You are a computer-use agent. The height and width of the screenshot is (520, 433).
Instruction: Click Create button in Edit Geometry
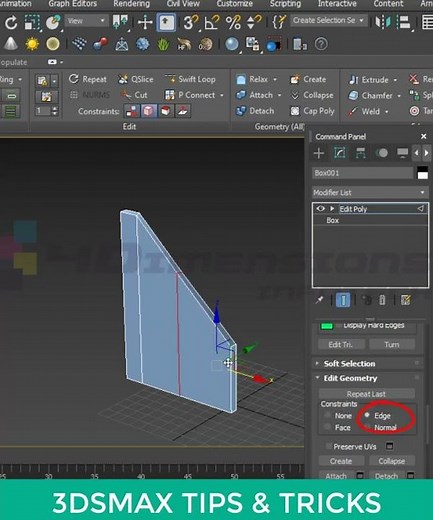341,461
